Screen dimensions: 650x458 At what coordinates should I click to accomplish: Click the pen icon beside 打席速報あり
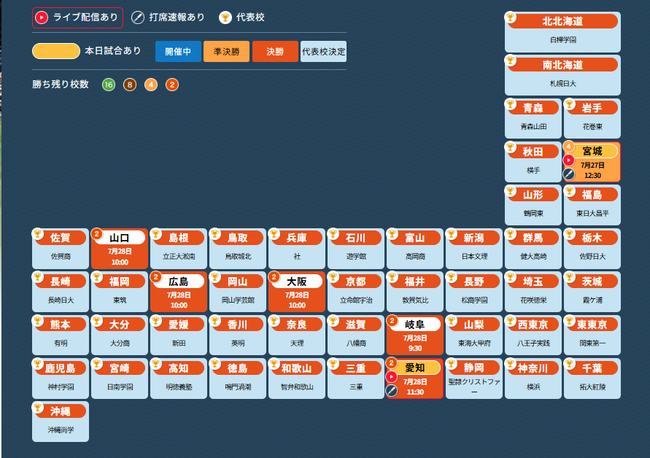point(138,17)
